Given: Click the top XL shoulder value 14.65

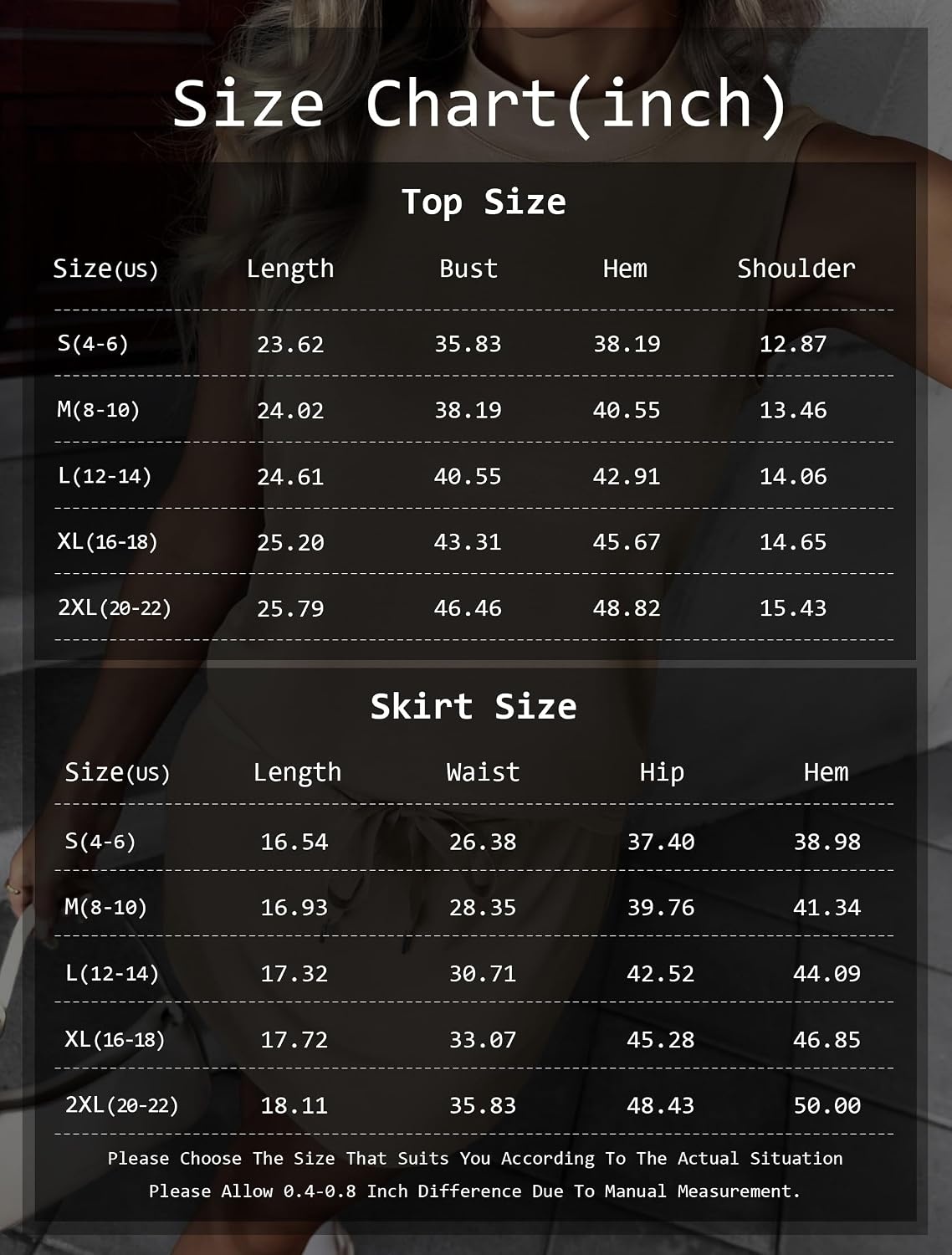Looking at the screenshot, I should [x=793, y=542].
